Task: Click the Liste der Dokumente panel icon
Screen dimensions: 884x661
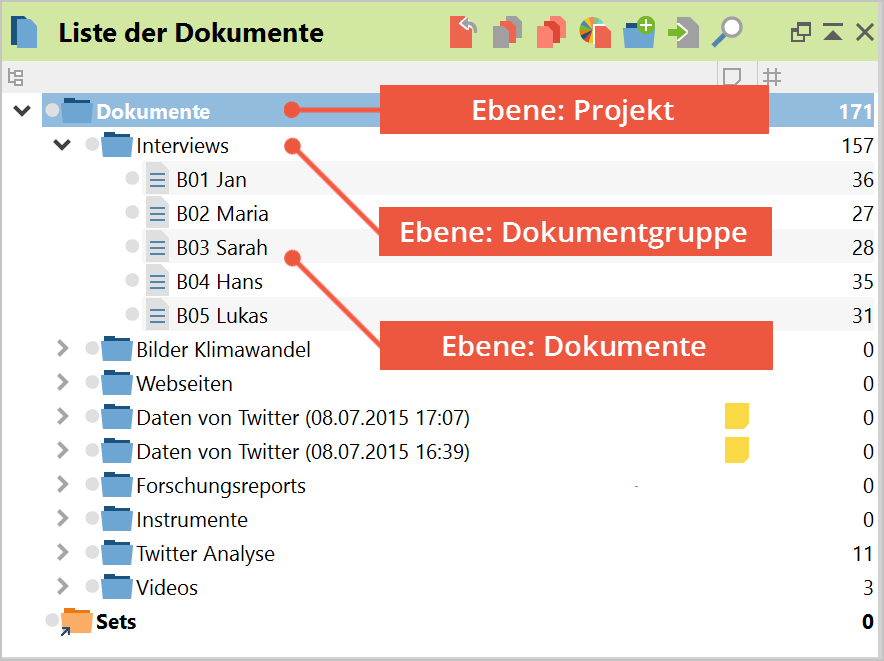Action: pos(24,32)
